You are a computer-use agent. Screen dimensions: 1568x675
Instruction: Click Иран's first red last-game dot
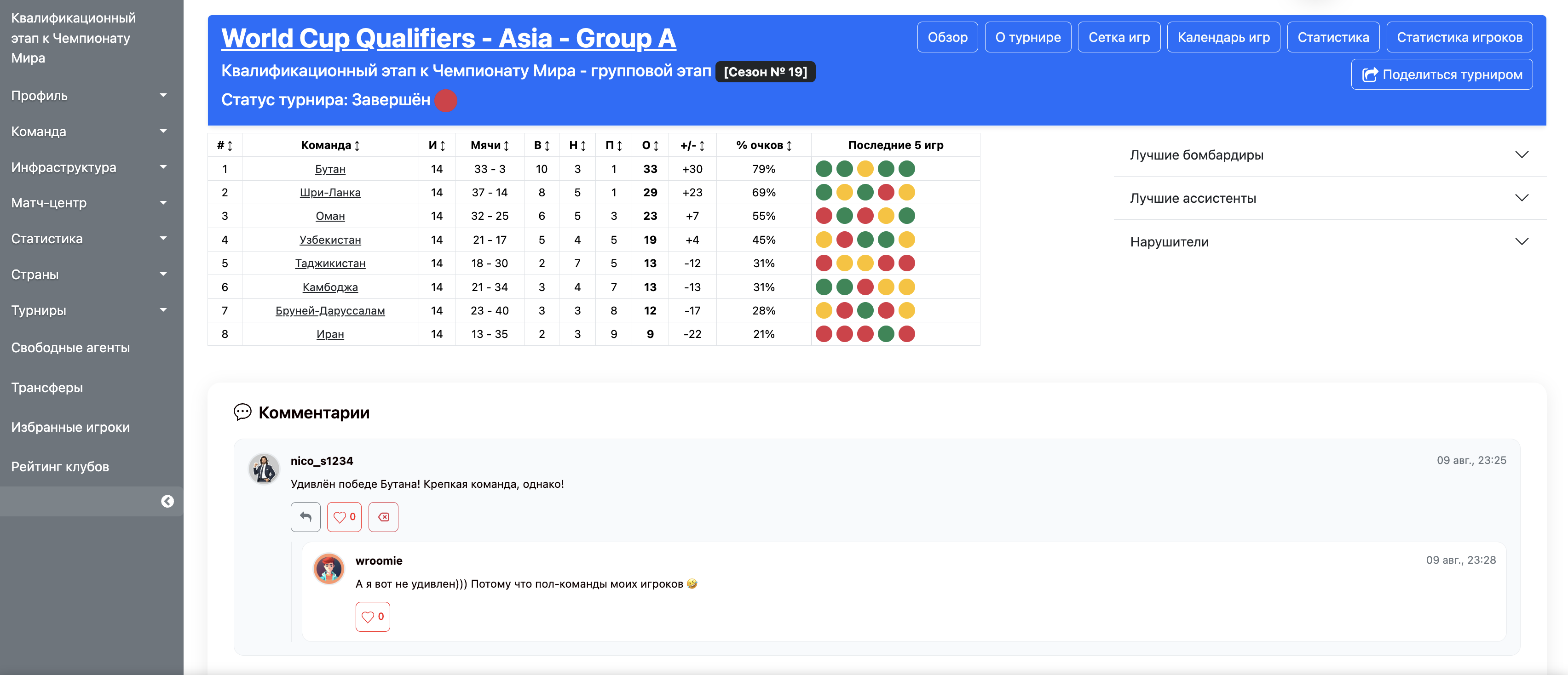824,334
